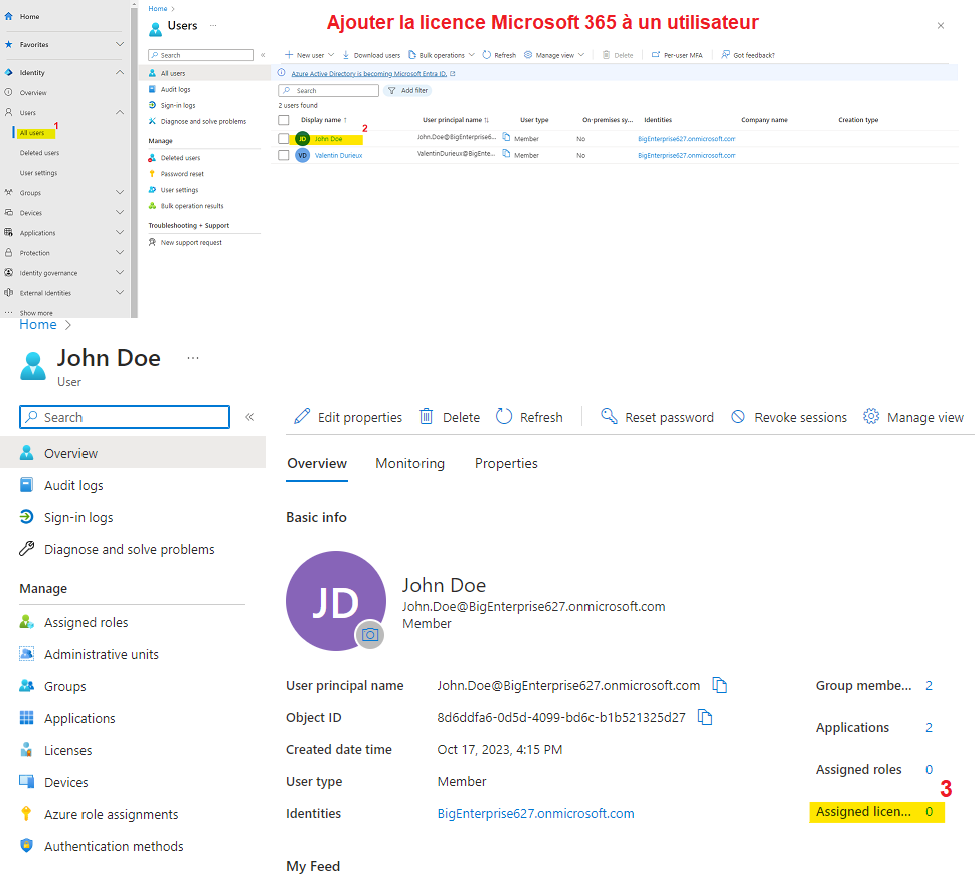Screen dimensions: 975x876
Task: Switch to the Properties tab
Action: pos(506,463)
